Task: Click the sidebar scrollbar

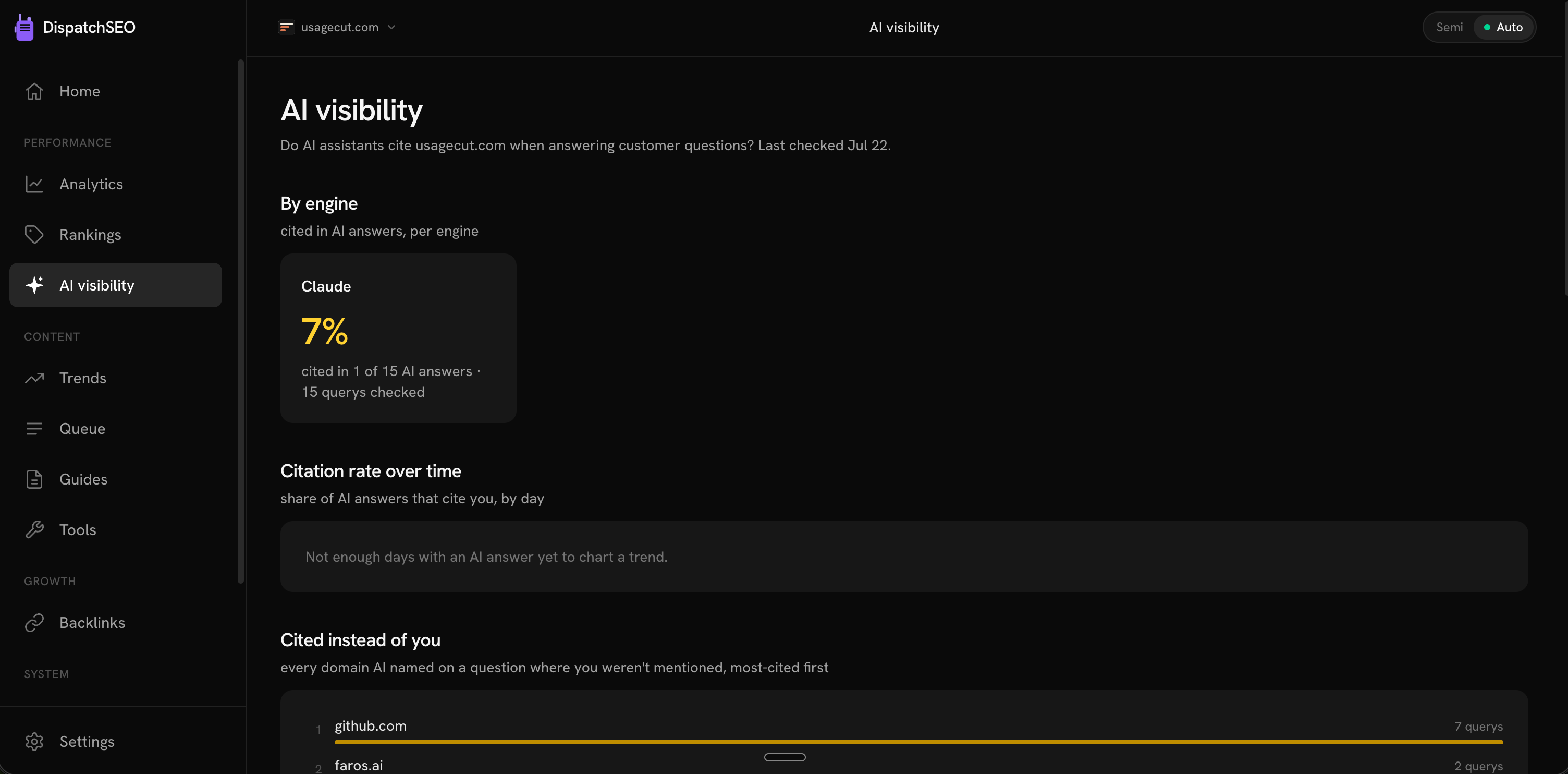Action: (x=240, y=321)
